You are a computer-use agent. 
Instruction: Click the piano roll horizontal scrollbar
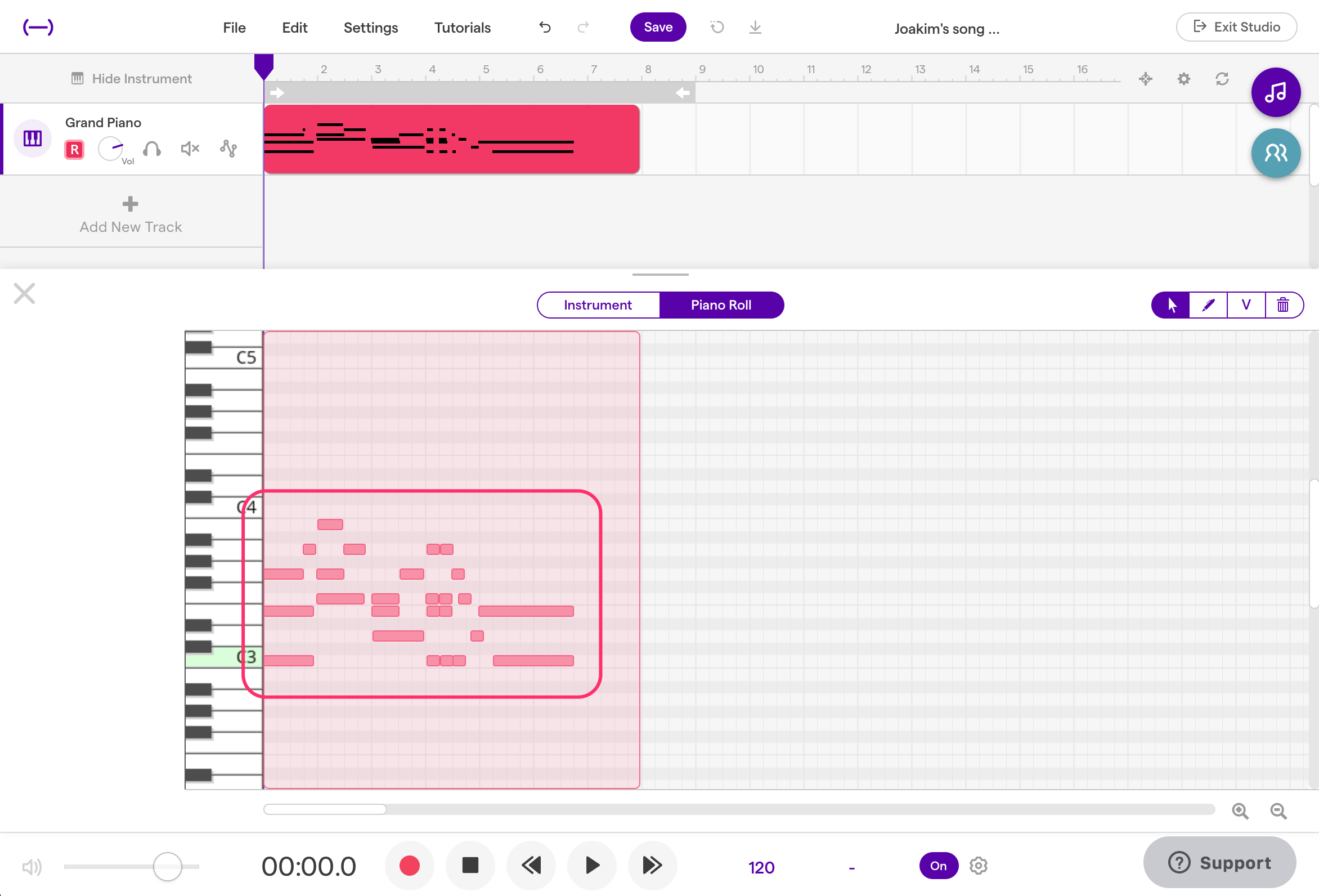coord(325,809)
